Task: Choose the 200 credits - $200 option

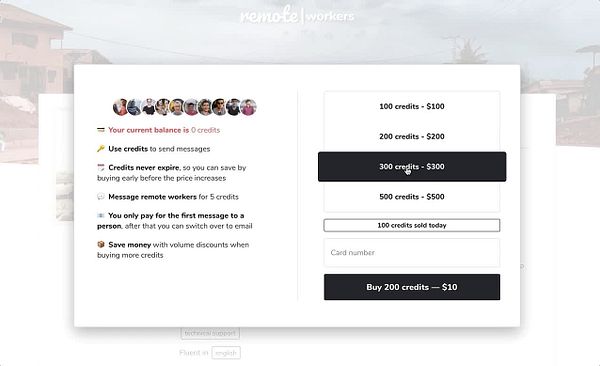Action: (412, 136)
